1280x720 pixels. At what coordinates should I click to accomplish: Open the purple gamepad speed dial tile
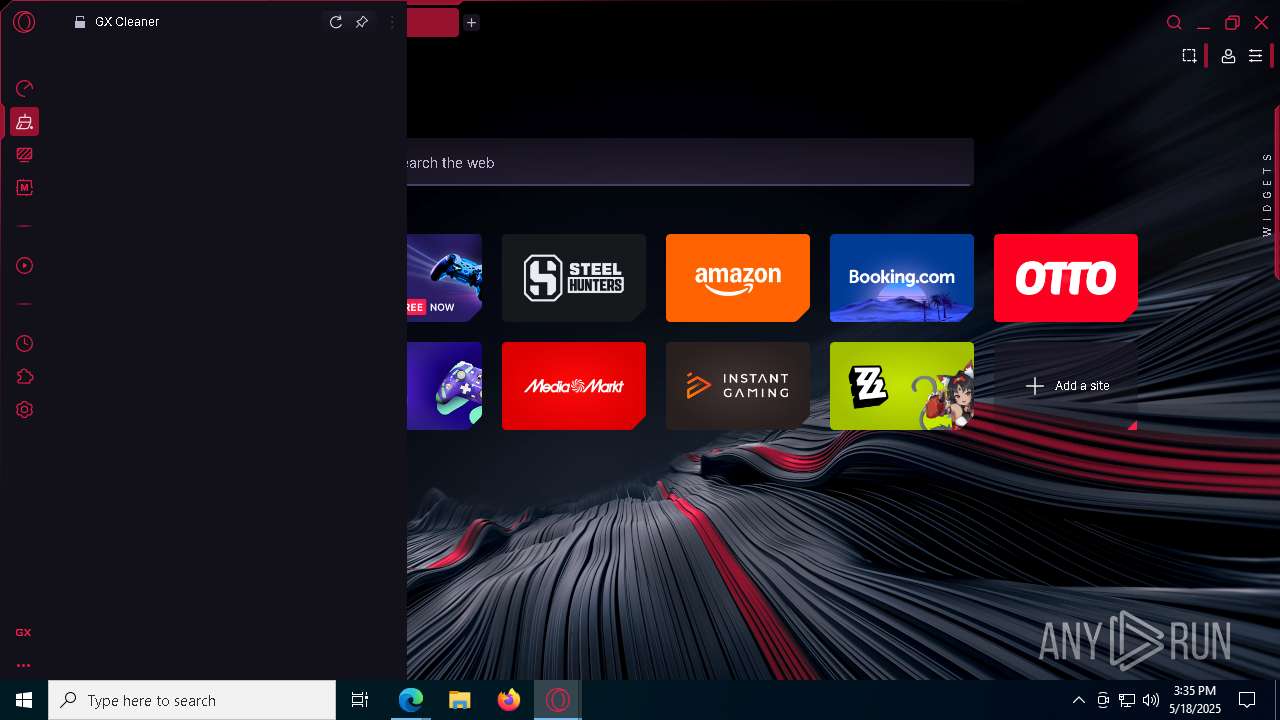[x=445, y=386]
